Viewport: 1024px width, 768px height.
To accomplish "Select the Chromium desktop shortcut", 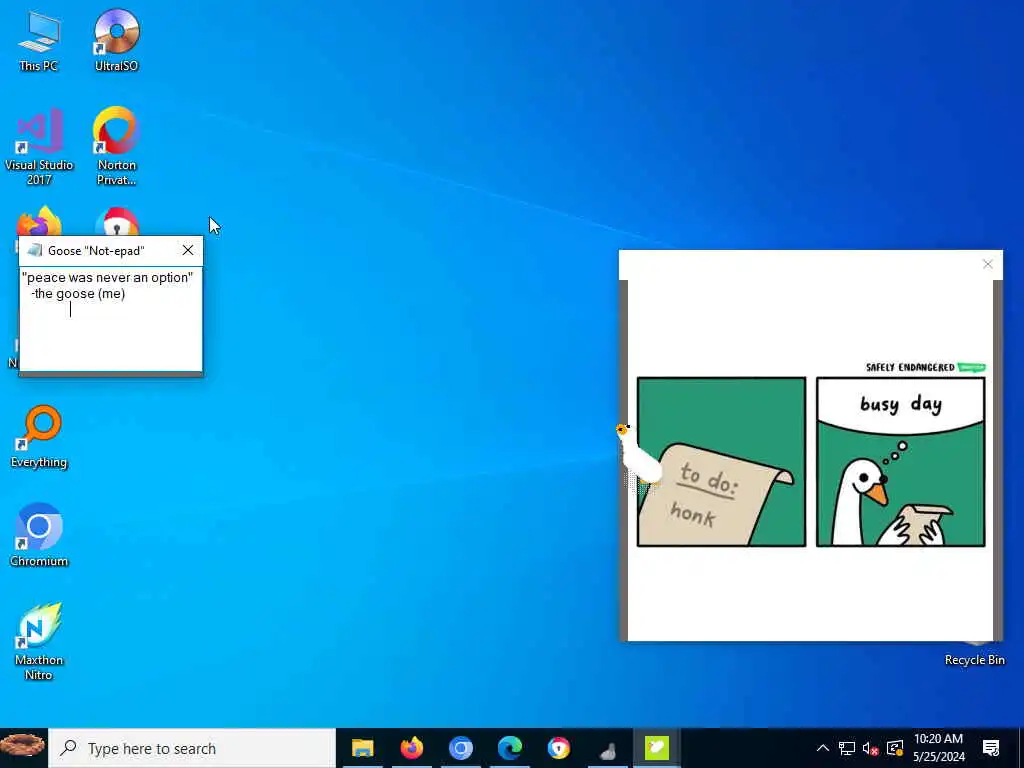I will 39,535.
